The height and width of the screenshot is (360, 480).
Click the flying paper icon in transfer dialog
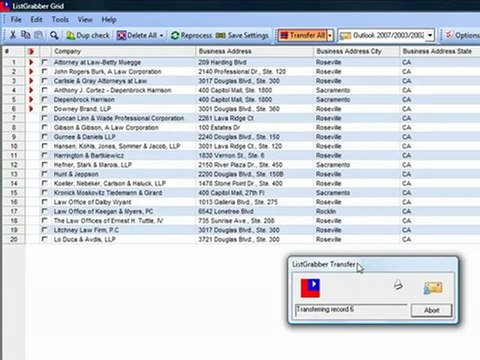coord(398,285)
